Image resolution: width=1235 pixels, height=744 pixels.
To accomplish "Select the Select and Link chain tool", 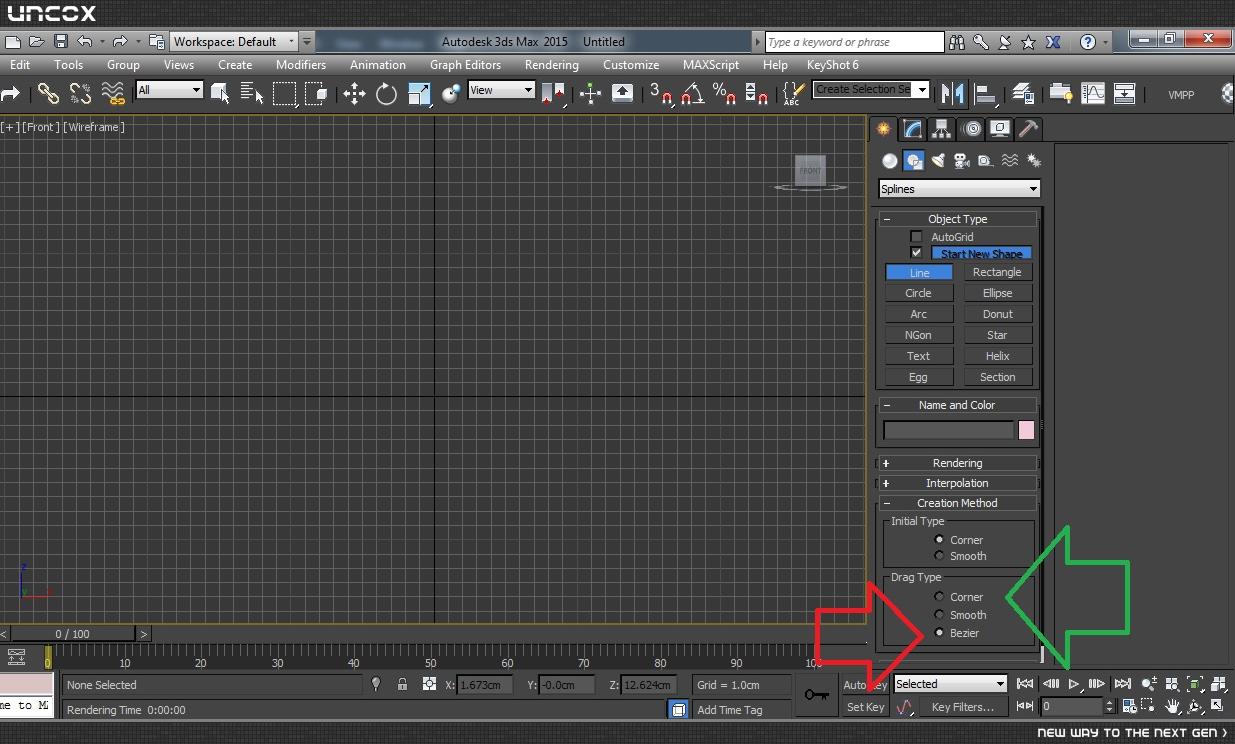I will pyautogui.click(x=48, y=93).
